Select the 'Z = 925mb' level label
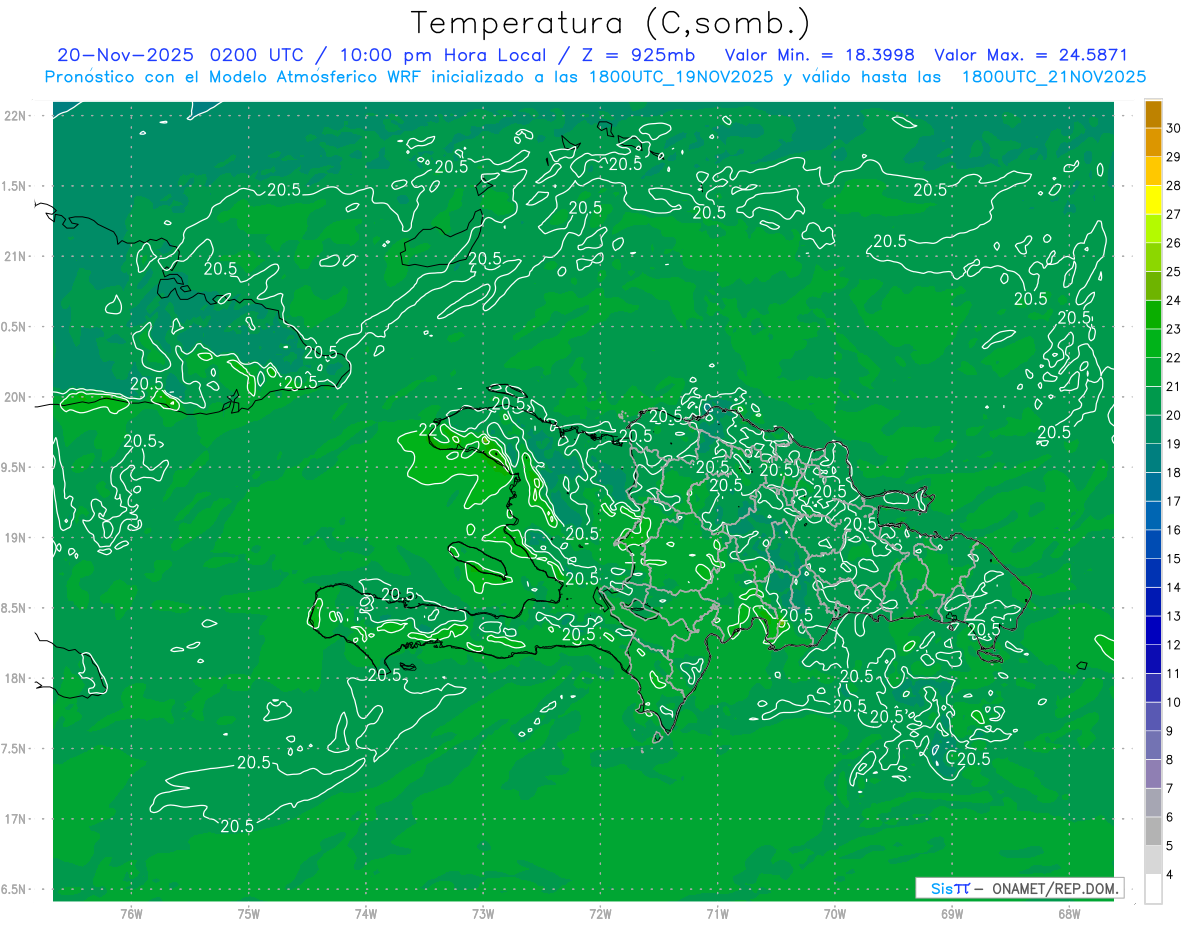 click(636, 55)
